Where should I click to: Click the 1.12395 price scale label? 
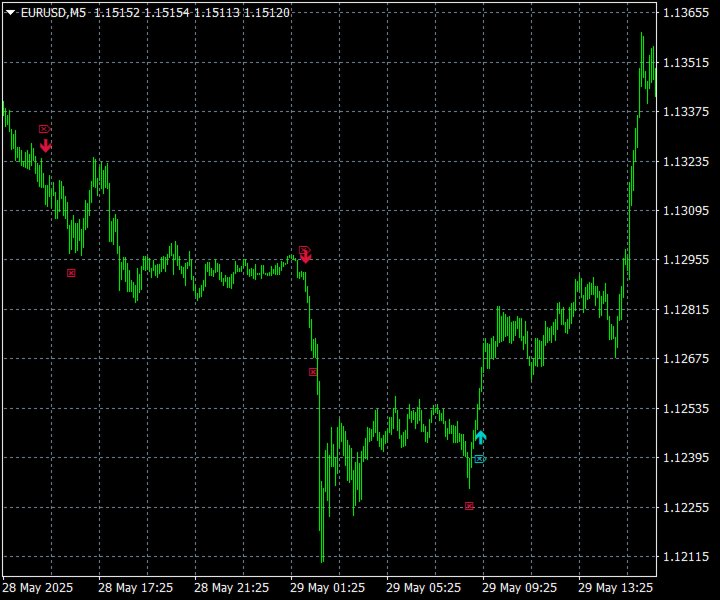point(686,458)
